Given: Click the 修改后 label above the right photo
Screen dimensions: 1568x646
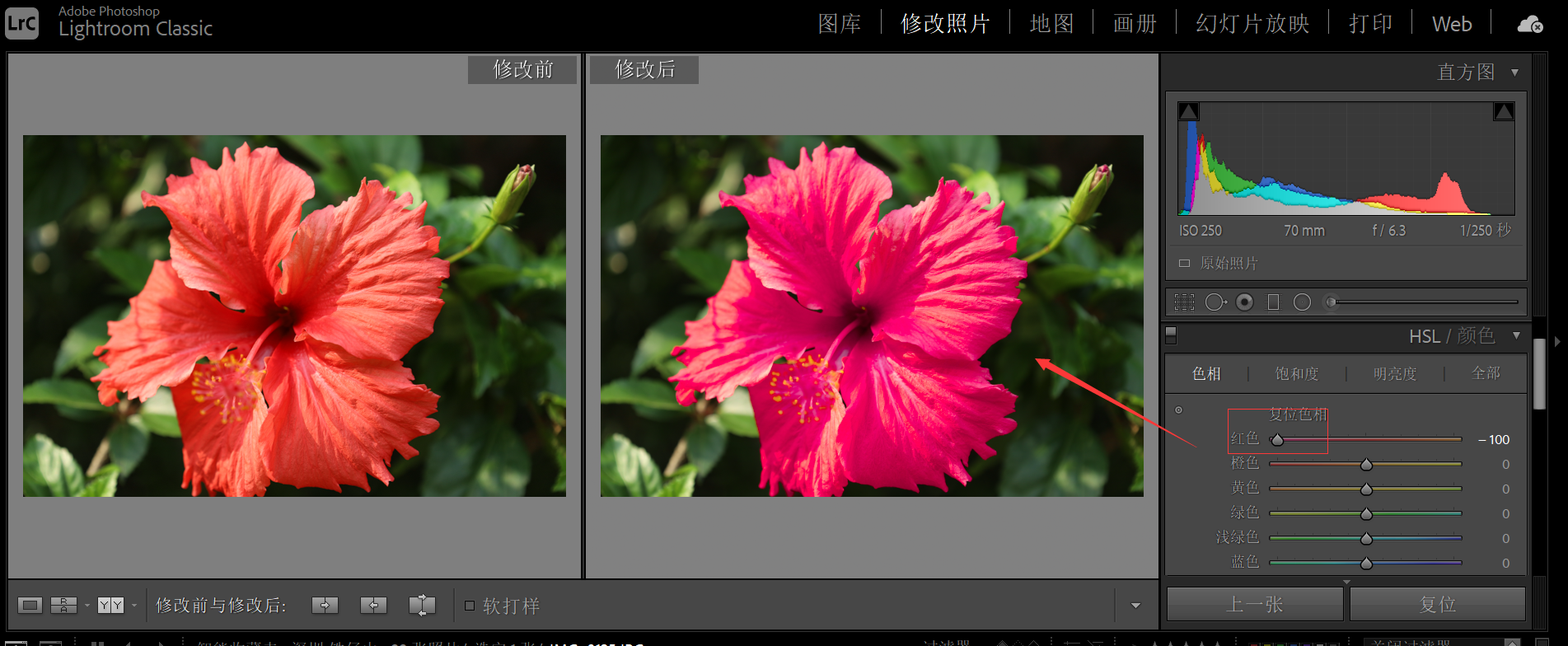Looking at the screenshot, I should [644, 70].
